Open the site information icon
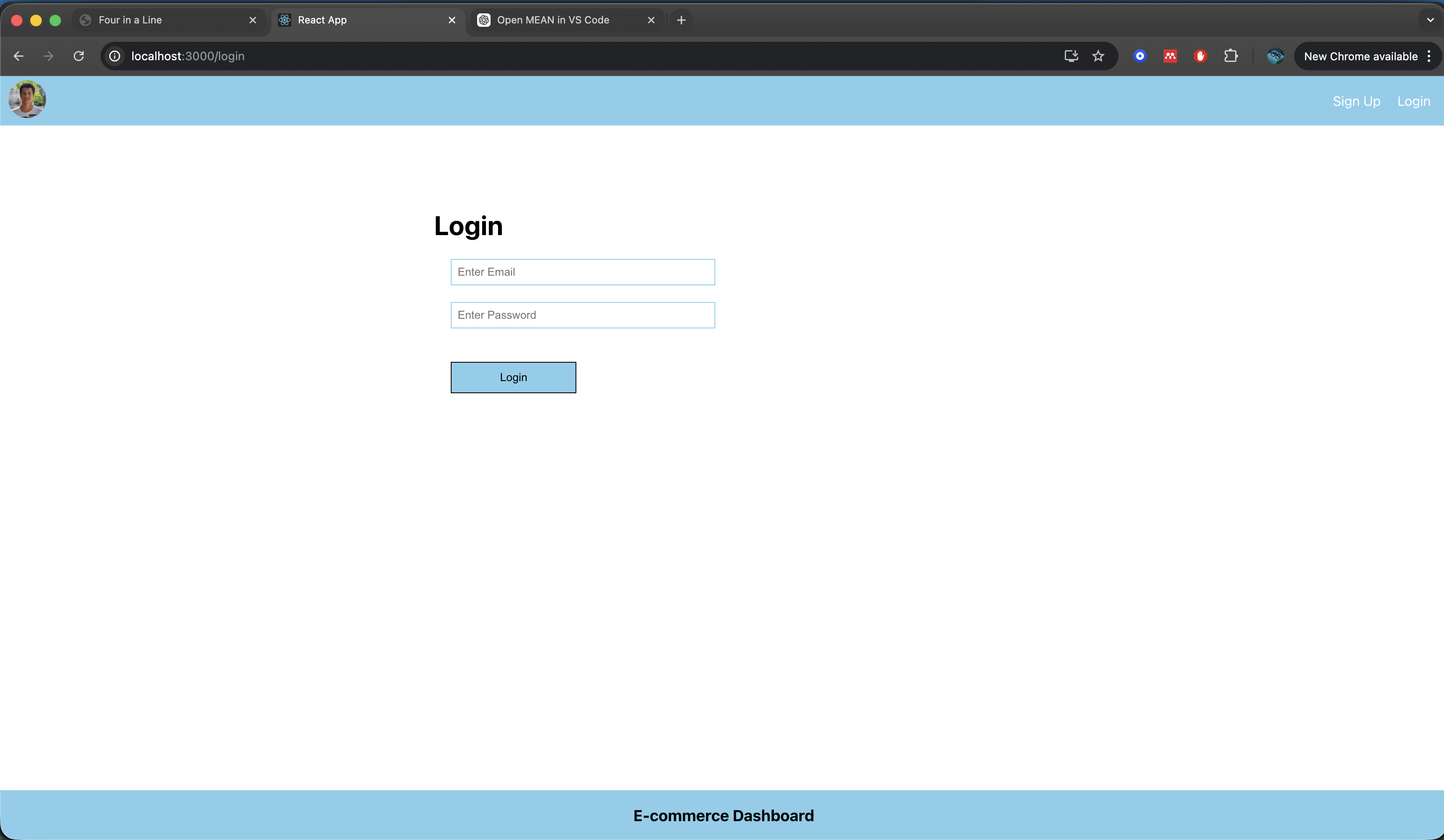Screen dimensions: 1444x840 (115, 56)
